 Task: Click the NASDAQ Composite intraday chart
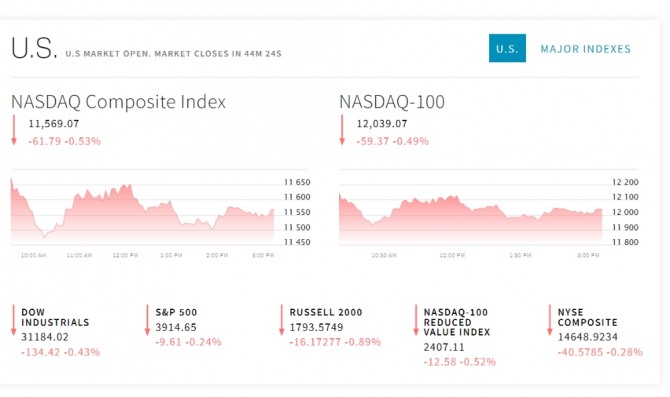point(143,211)
